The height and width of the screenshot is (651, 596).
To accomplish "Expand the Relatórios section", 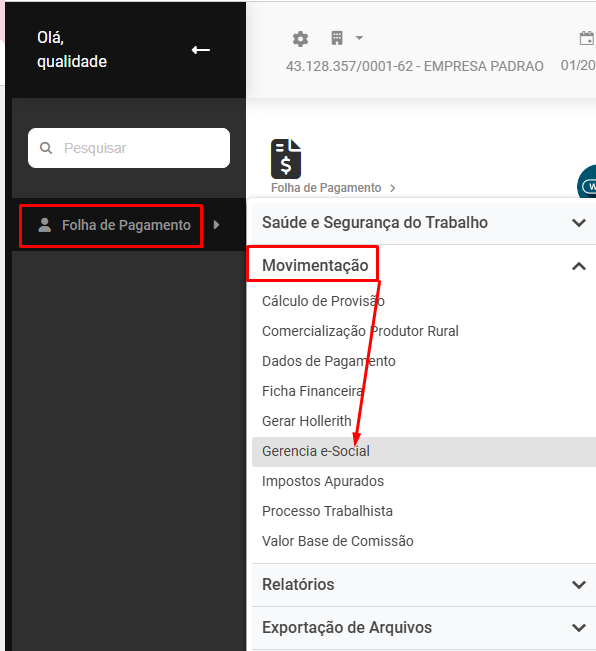I will tap(424, 585).
